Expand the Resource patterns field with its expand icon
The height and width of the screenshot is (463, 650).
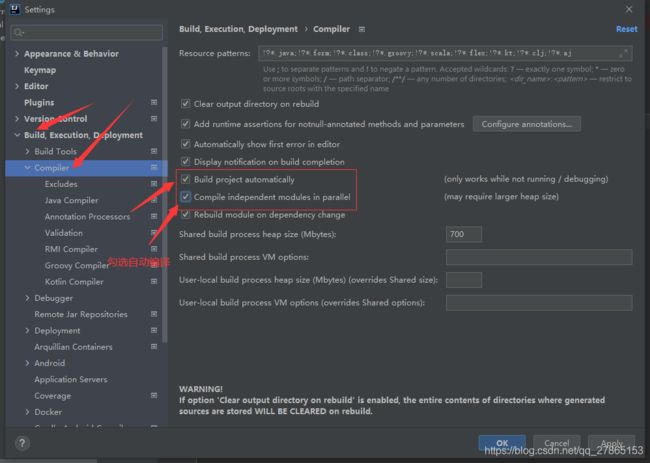pyautogui.click(x=623, y=53)
